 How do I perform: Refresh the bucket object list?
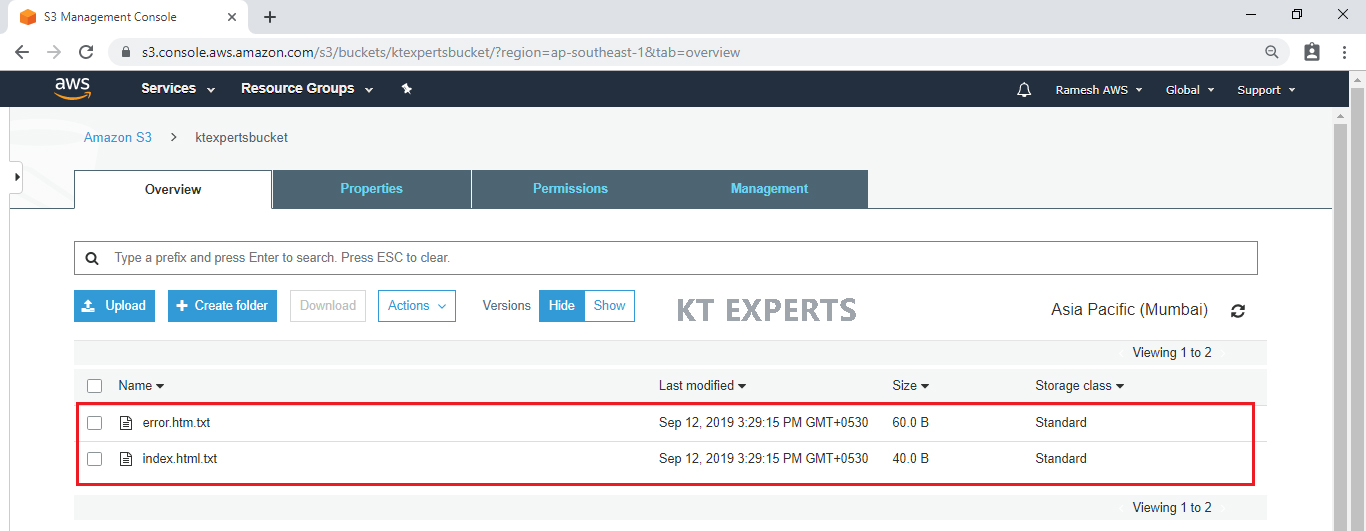1238,311
